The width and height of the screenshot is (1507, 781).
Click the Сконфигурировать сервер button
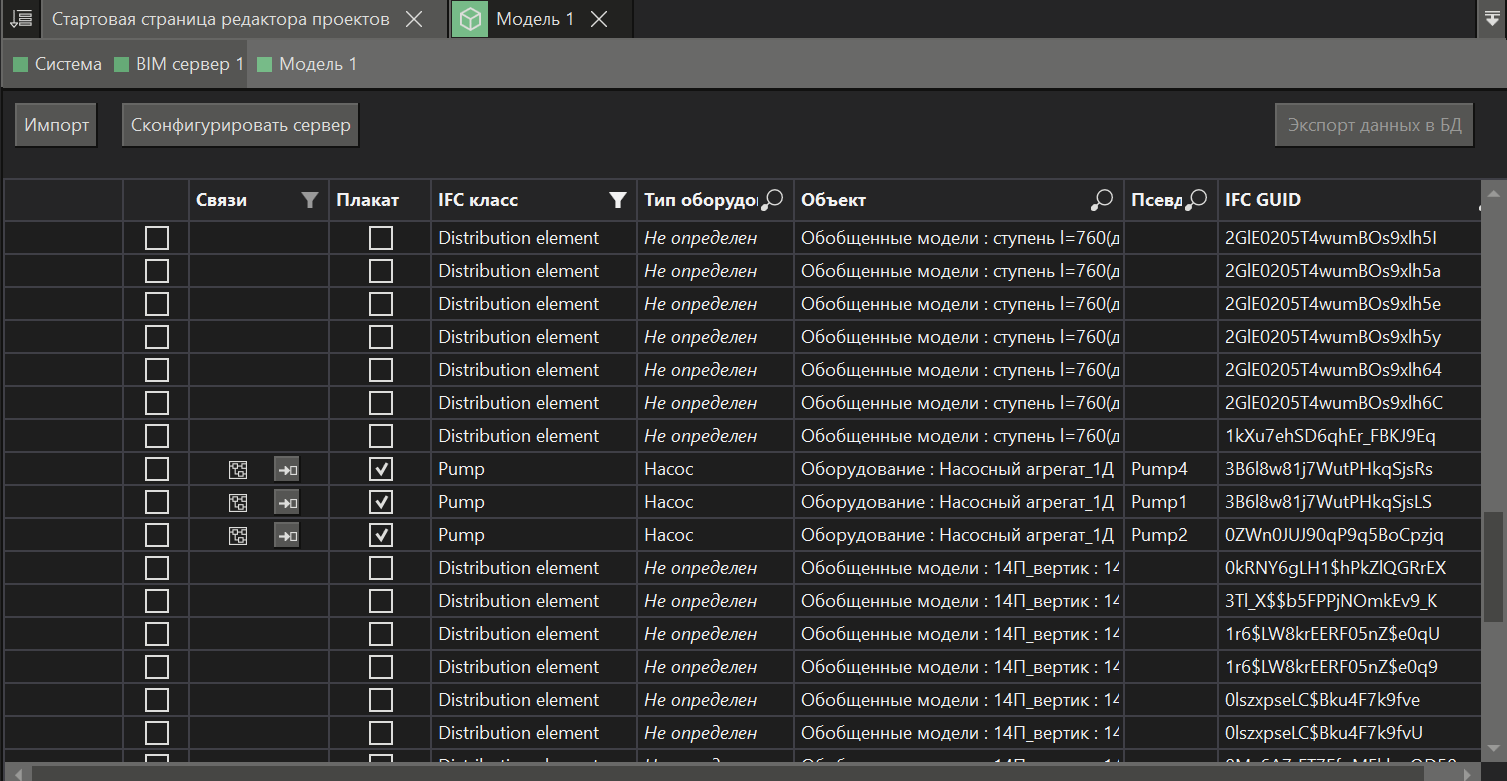240,126
